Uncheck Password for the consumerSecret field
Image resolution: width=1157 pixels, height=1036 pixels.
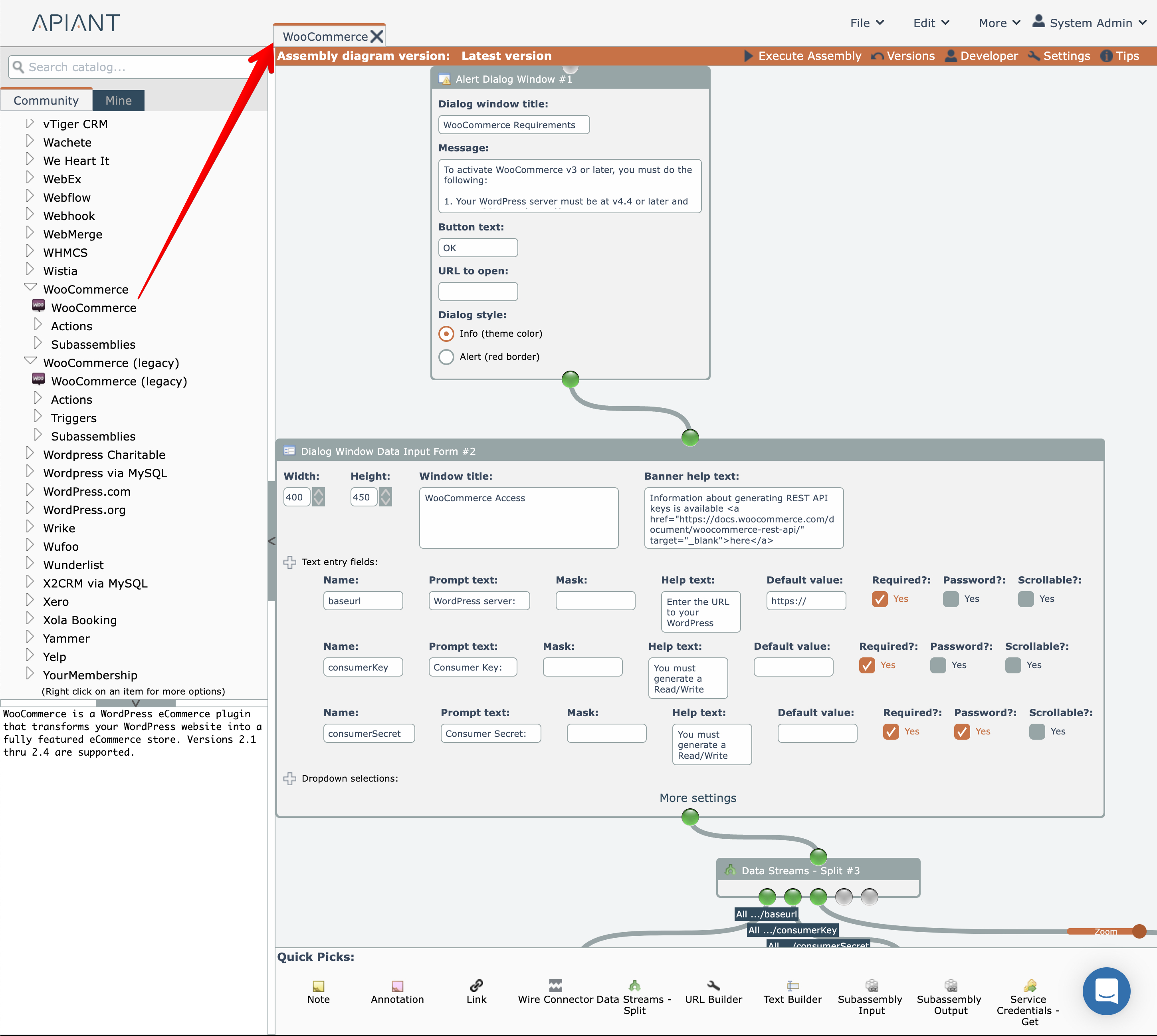pos(962,731)
